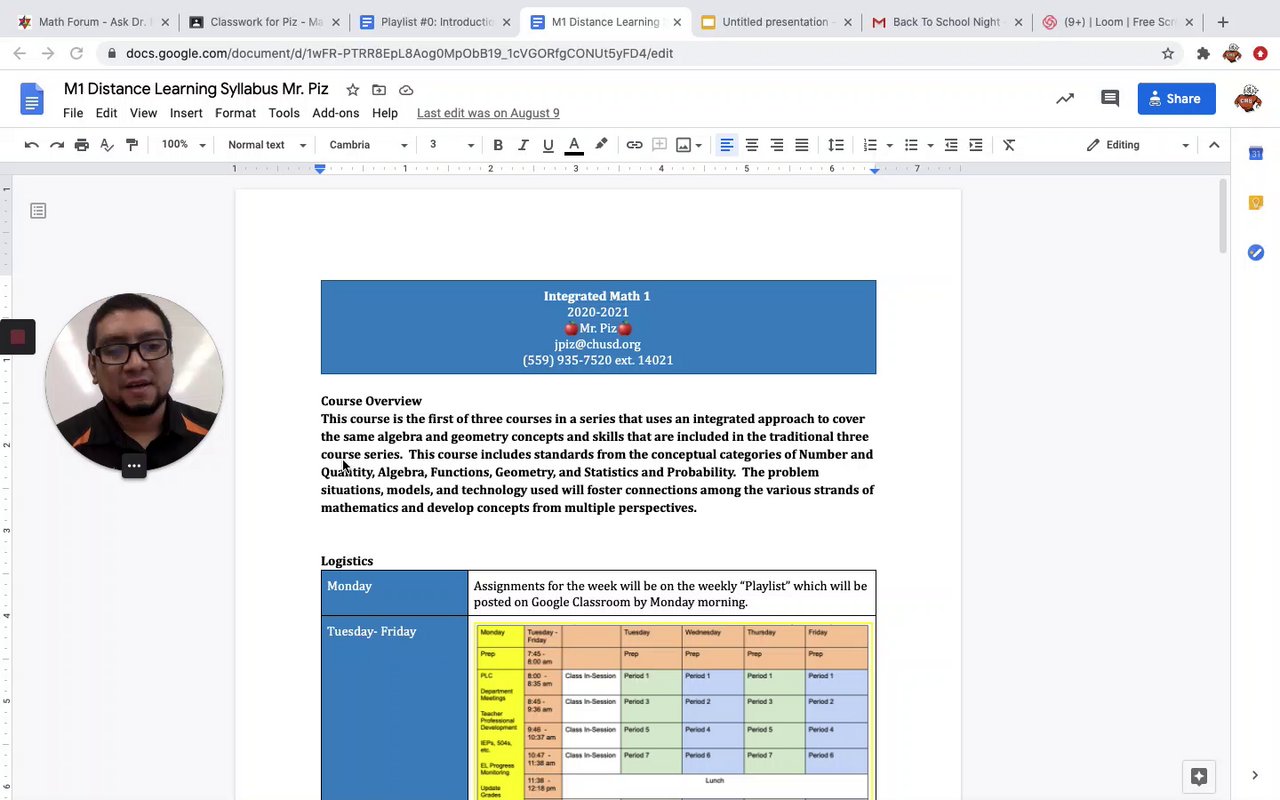The image size is (1280, 800).
Task: Insert a link with chain icon
Action: click(x=634, y=145)
